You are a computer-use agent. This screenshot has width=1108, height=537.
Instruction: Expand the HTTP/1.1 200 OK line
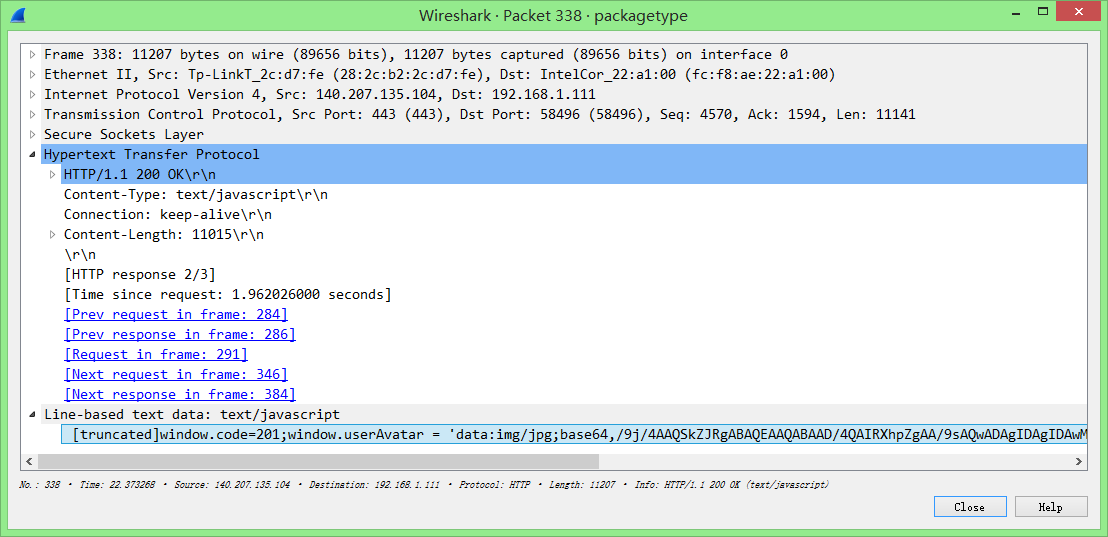[x=53, y=174]
